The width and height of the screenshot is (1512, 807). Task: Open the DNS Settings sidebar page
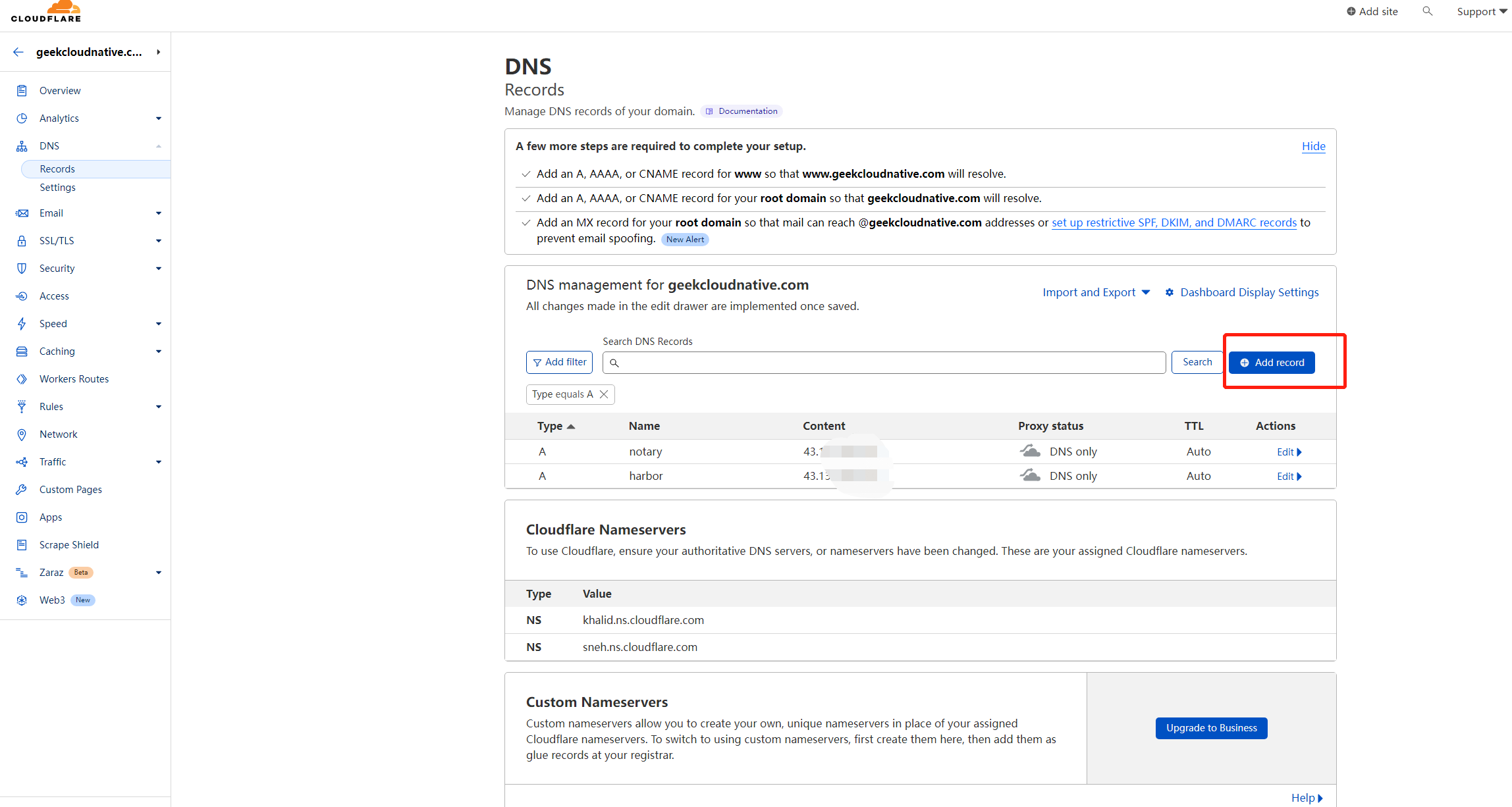(x=57, y=188)
